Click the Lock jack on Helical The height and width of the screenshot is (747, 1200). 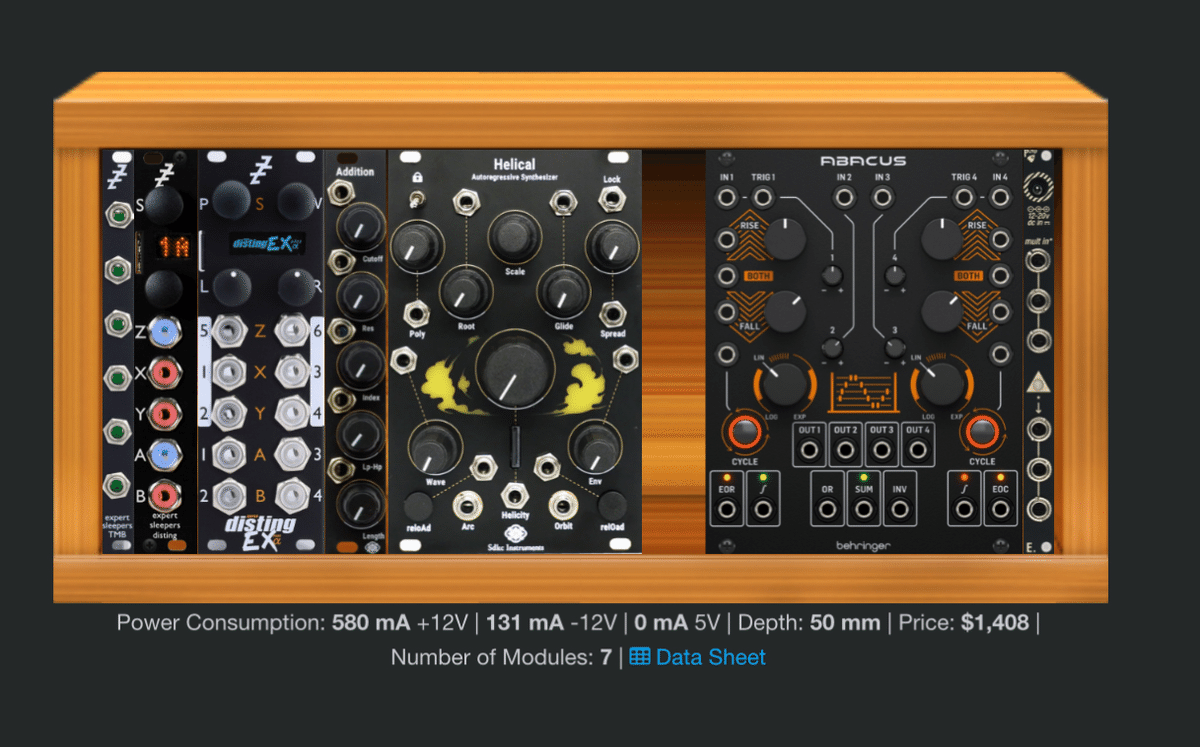point(612,199)
